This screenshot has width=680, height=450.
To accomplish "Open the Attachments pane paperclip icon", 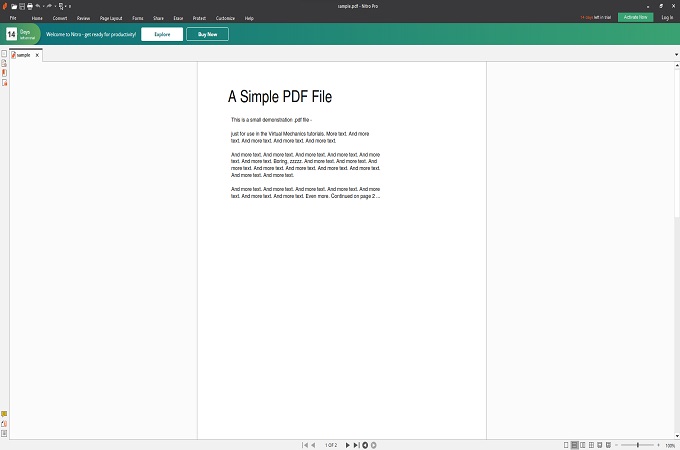I will click(4, 424).
